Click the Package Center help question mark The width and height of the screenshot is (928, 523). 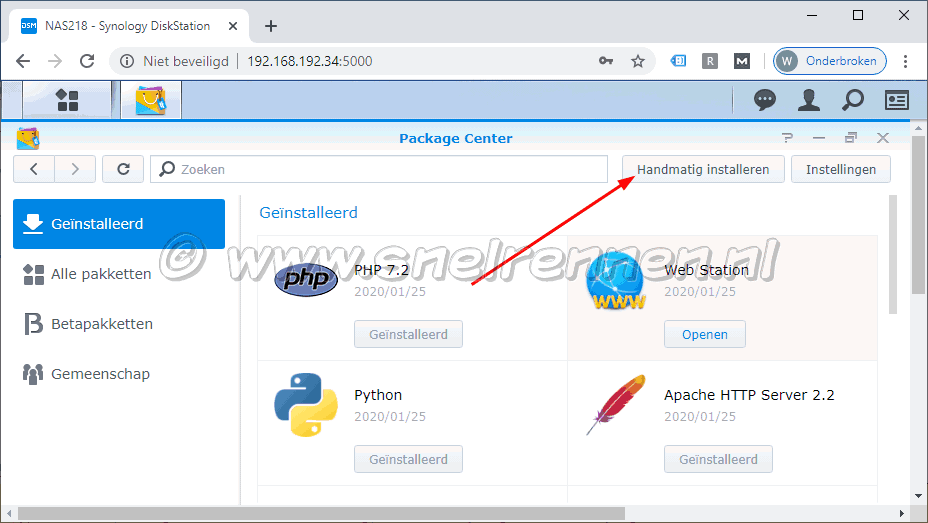787,138
